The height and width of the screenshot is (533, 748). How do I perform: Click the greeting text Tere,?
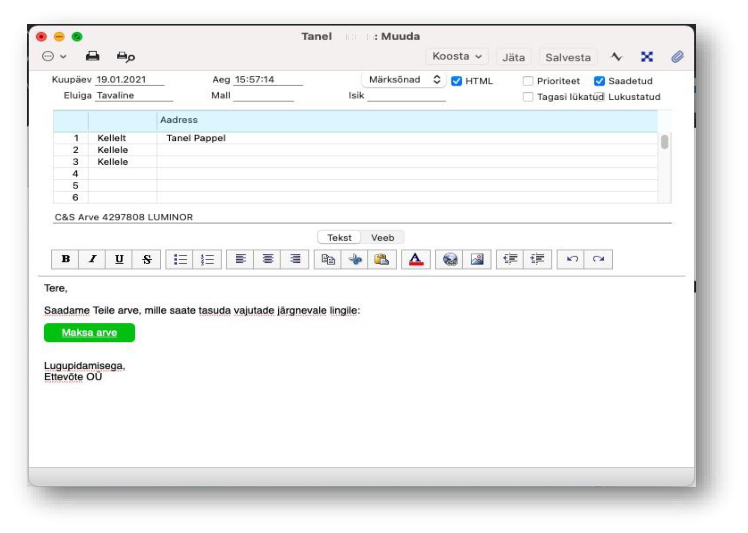(56, 288)
